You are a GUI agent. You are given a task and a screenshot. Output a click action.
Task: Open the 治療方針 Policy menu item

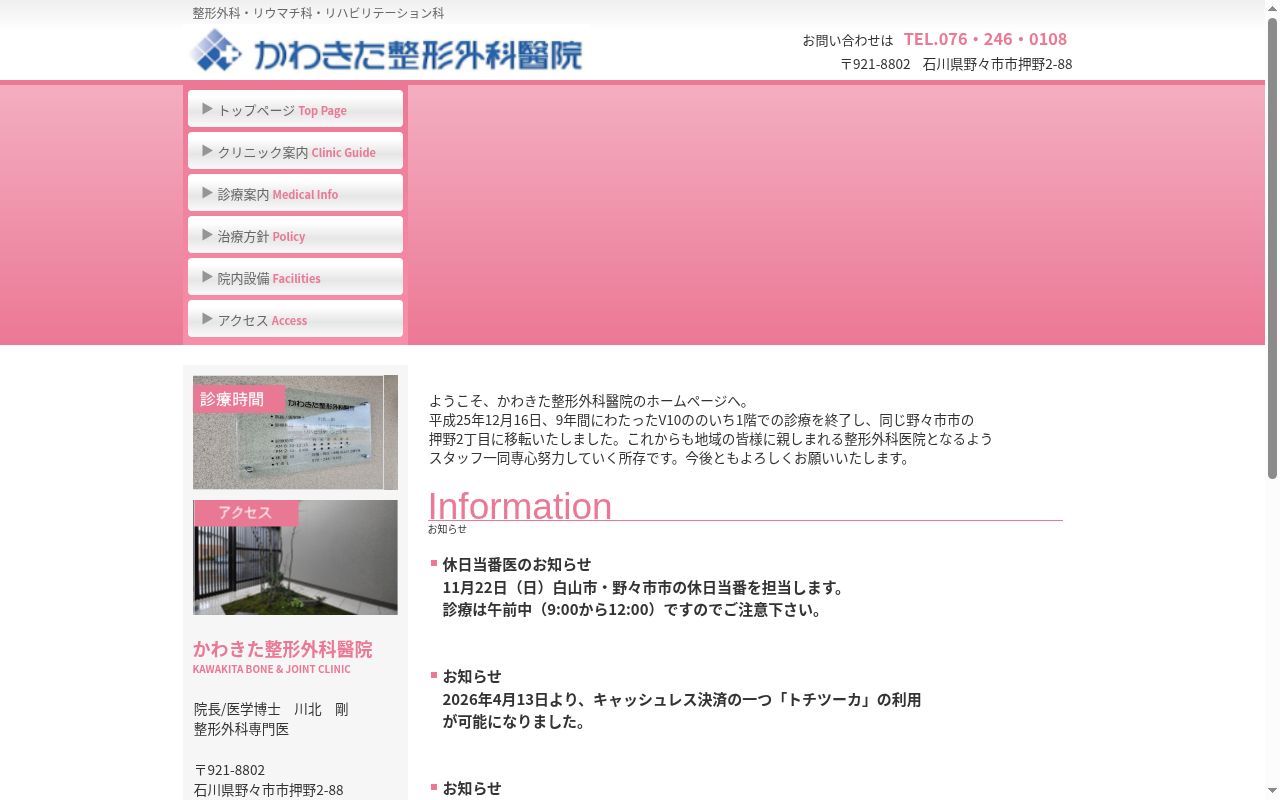[x=295, y=235]
